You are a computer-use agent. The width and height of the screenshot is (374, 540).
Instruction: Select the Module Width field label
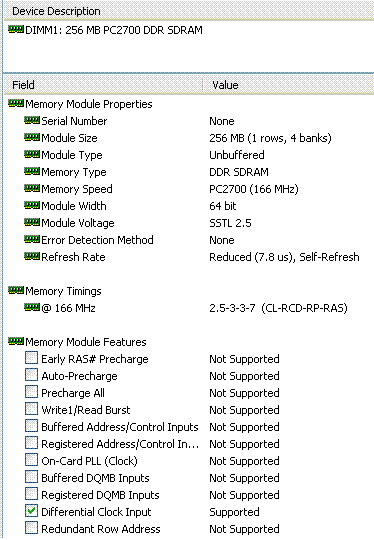[x=74, y=206]
